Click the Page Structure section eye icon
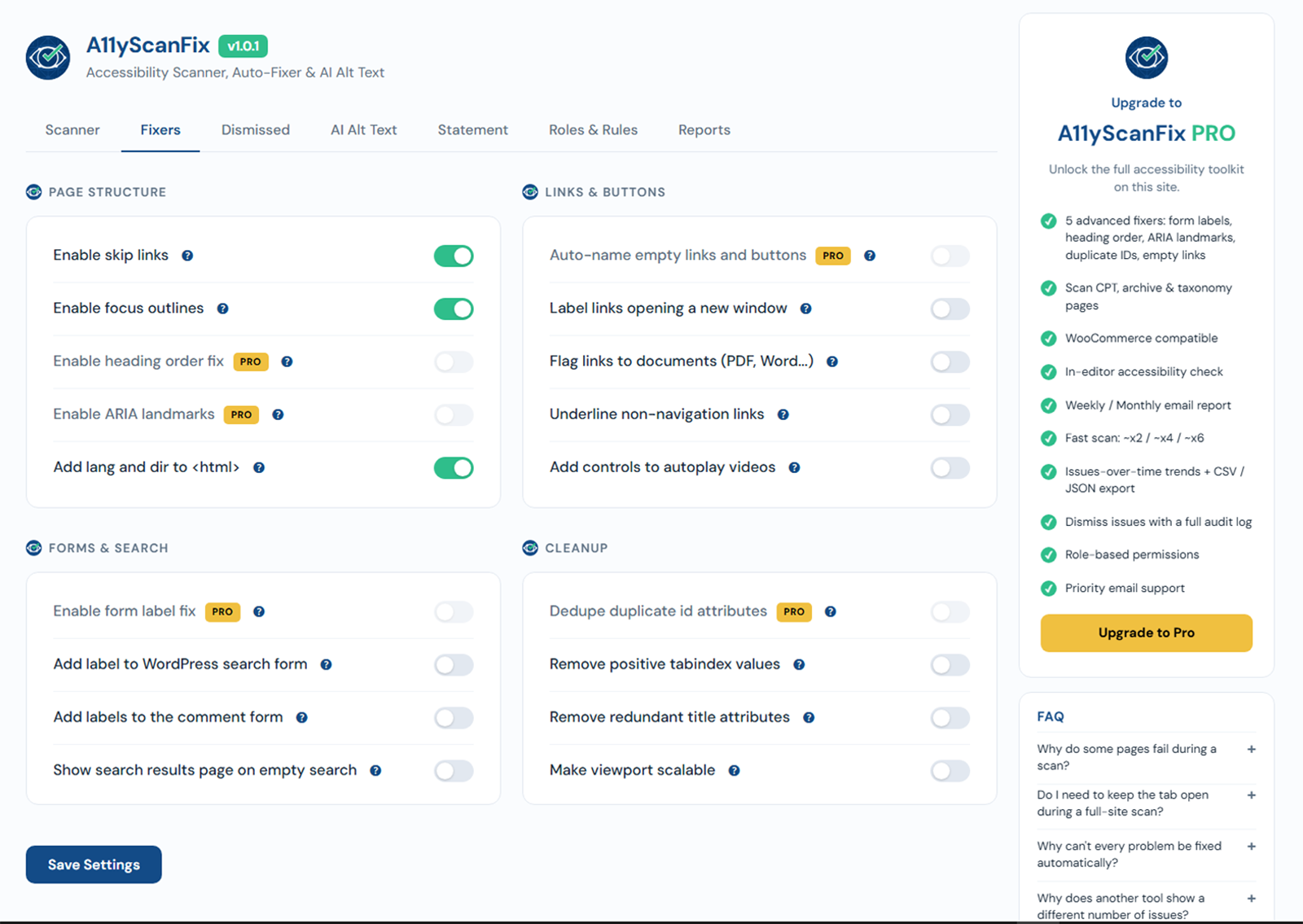 pyautogui.click(x=33, y=192)
